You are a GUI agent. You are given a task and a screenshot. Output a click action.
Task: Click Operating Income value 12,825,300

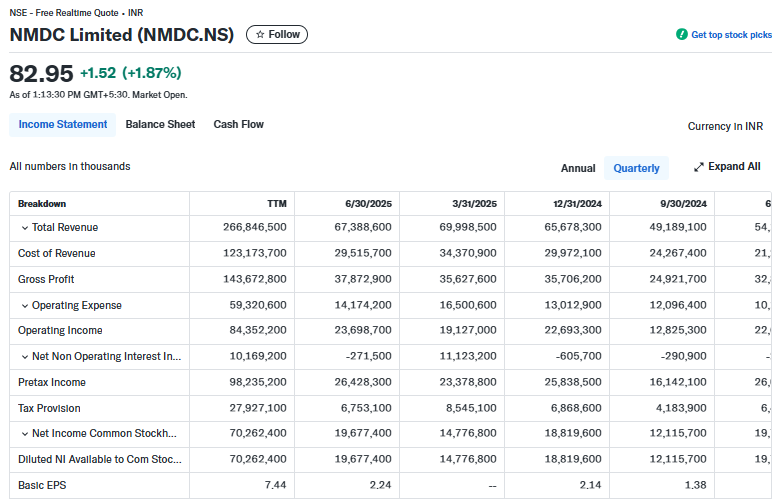(678, 330)
